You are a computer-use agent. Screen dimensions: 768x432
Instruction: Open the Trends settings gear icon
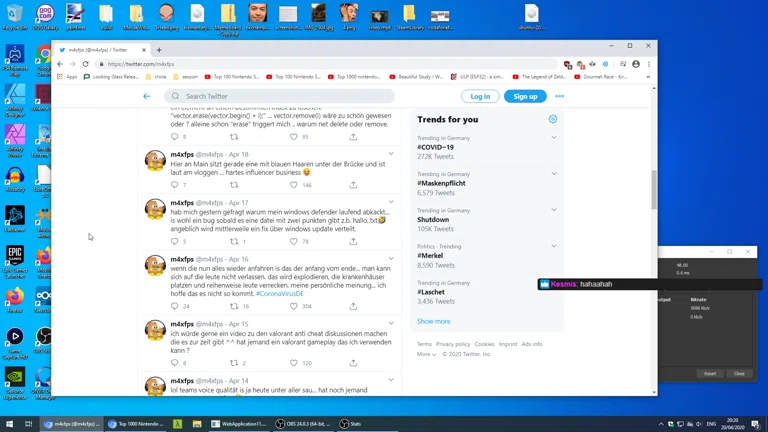coord(552,119)
